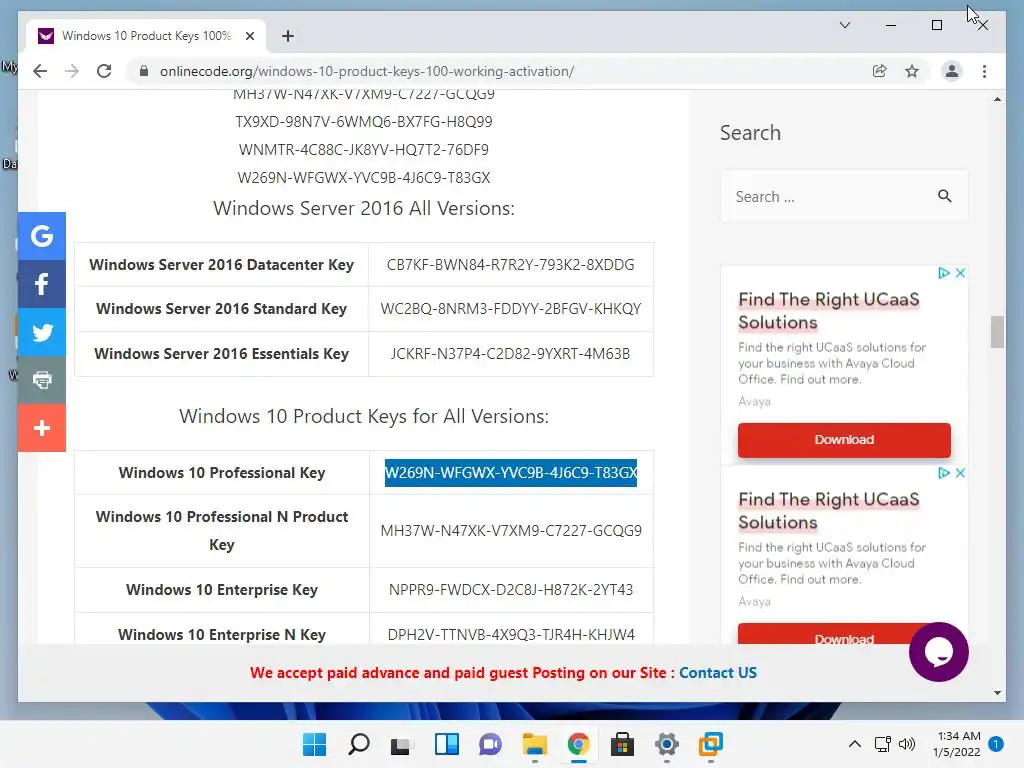Click the browser back arrow
The width and height of the screenshot is (1024, 768).
coord(40,71)
